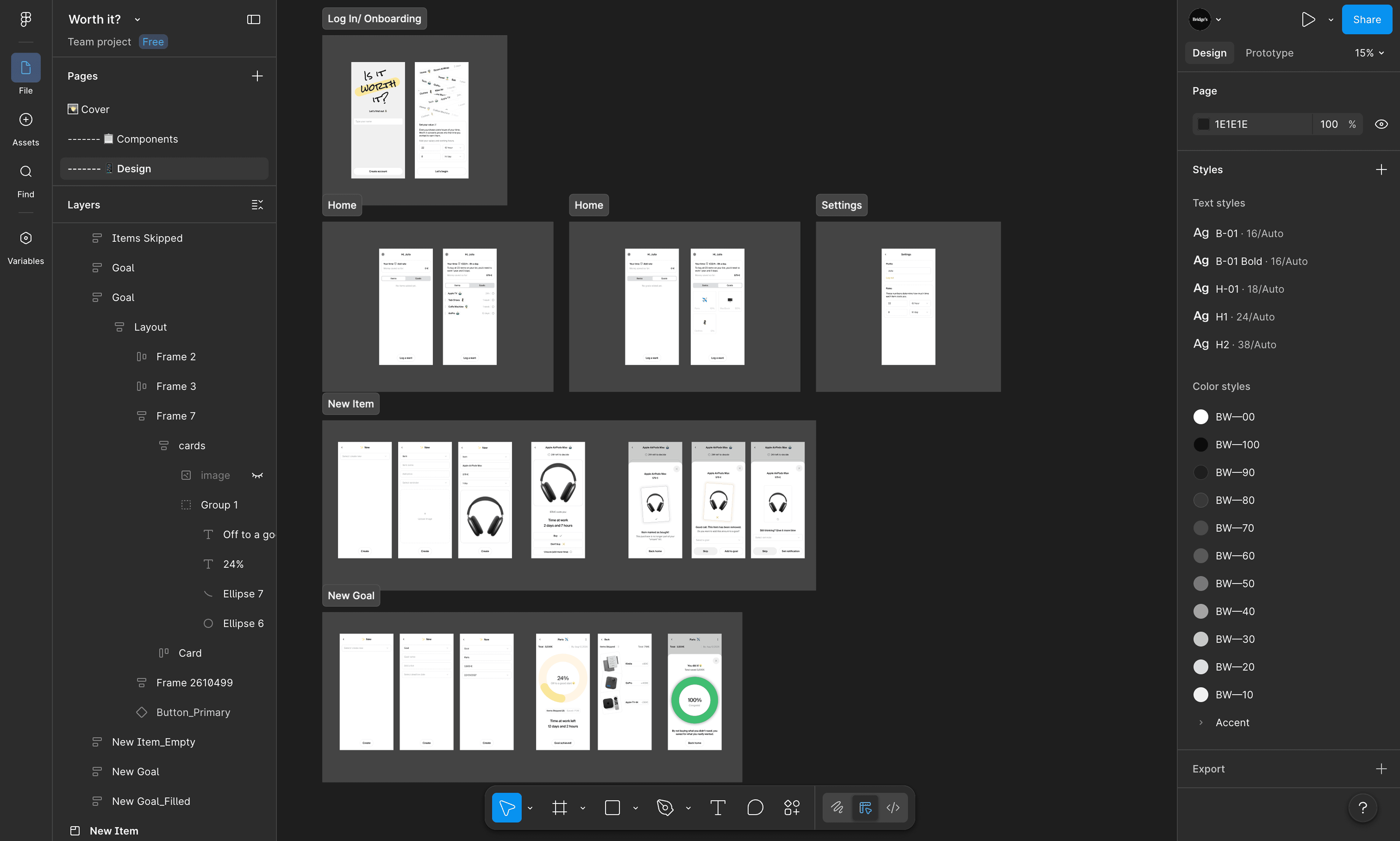This screenshot has height=841, width=1400.
Task: Open the 15% zoom dropdown
Action: 1369,53
